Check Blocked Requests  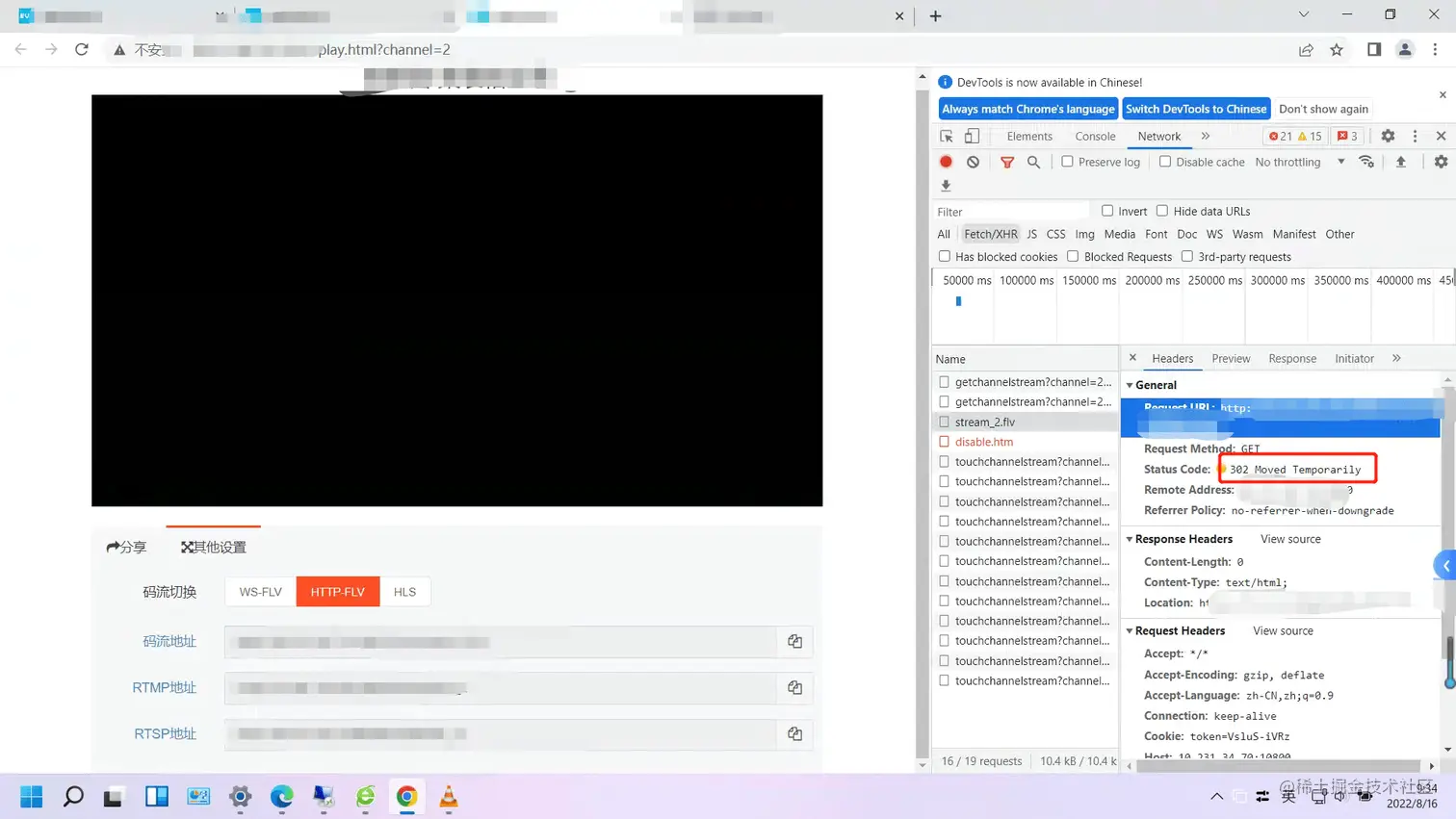pyautogui.click(x=1073, y=257)
